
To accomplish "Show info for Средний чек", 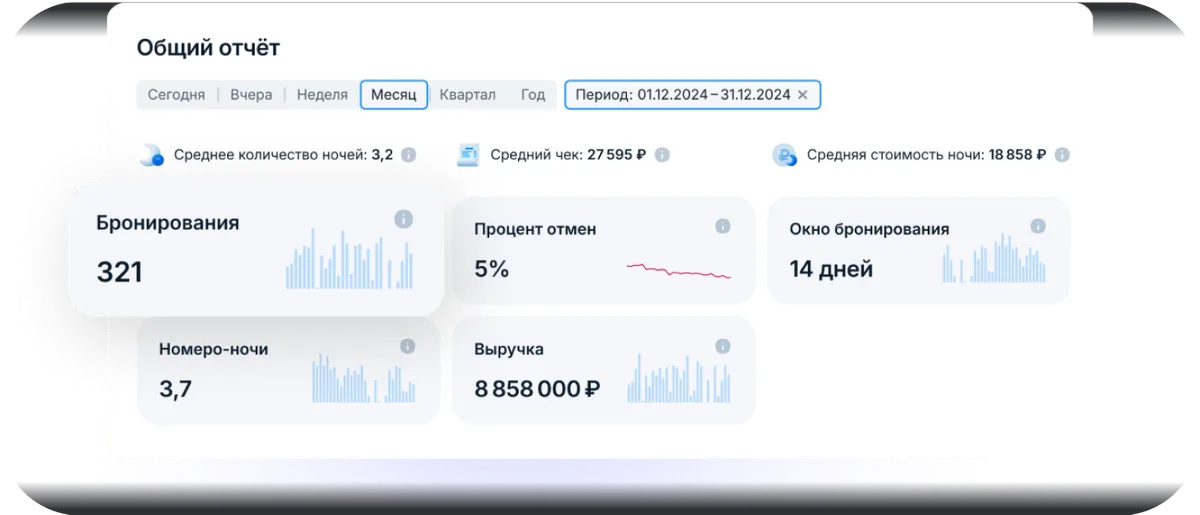I will 662,155.
